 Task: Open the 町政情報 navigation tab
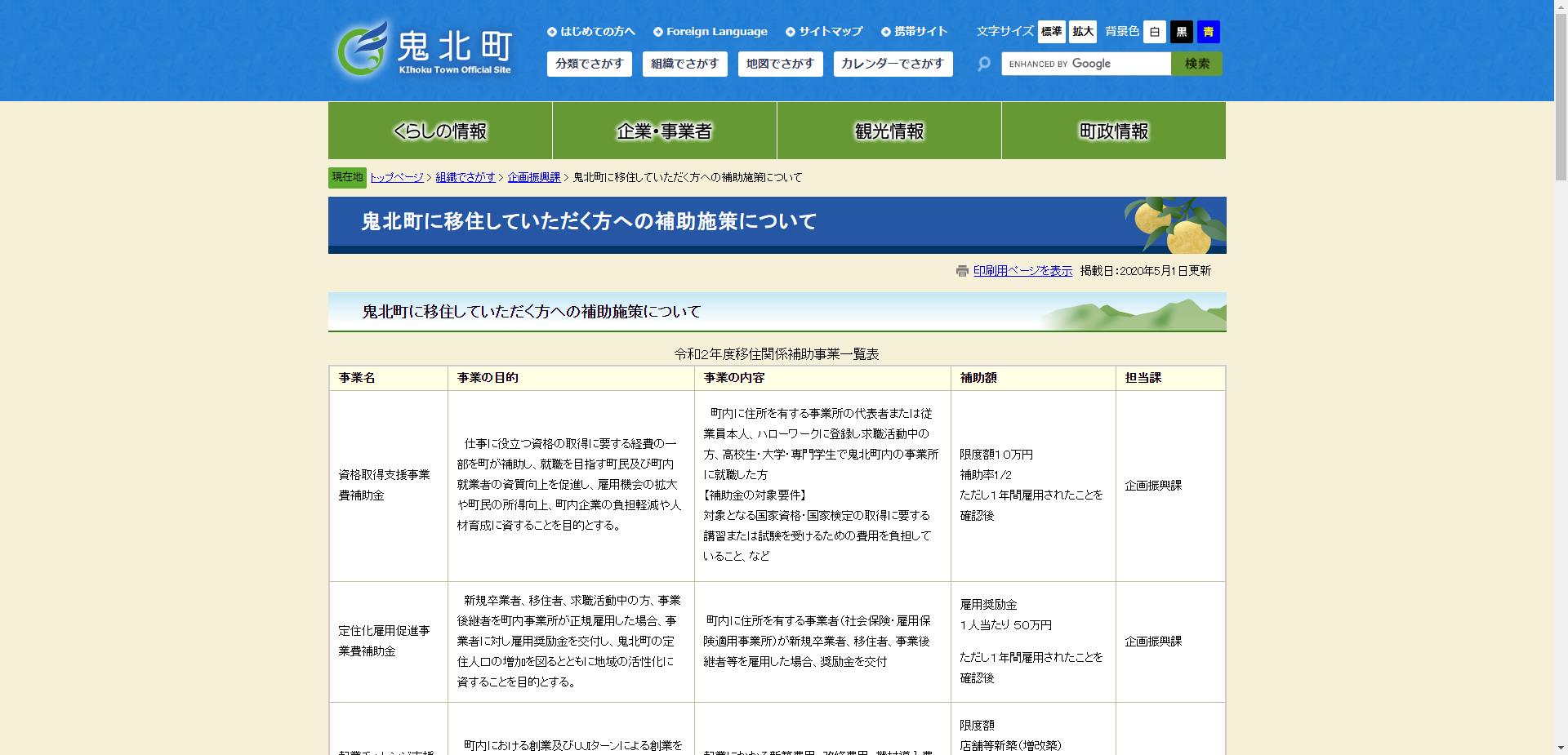pos(1113,130)
